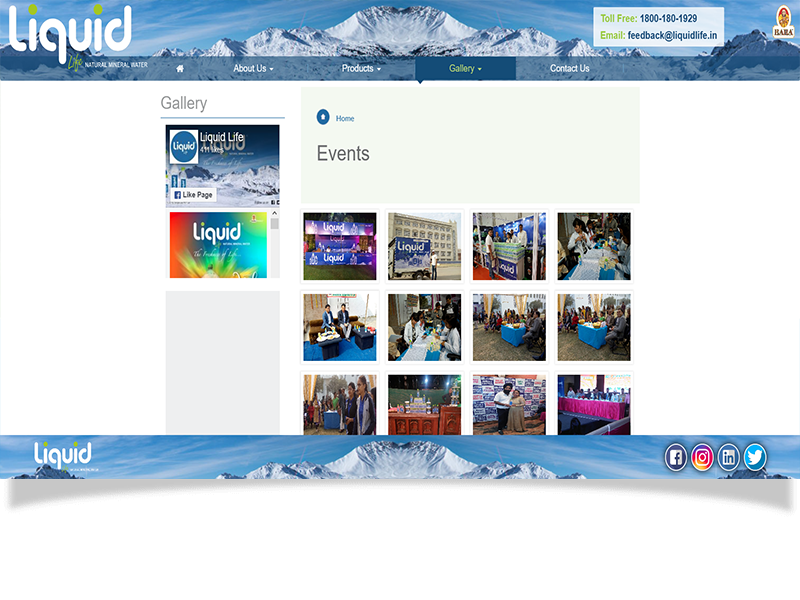
Task: Open the Liquid delivery truck photo
Action: pyautogui.click(x=424, y=246)
